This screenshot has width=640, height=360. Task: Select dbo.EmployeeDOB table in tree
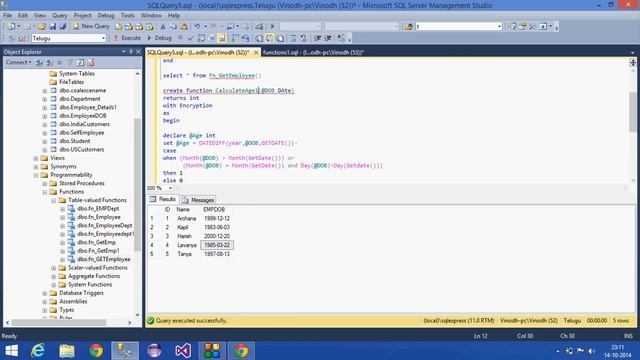tap(83, 116)
